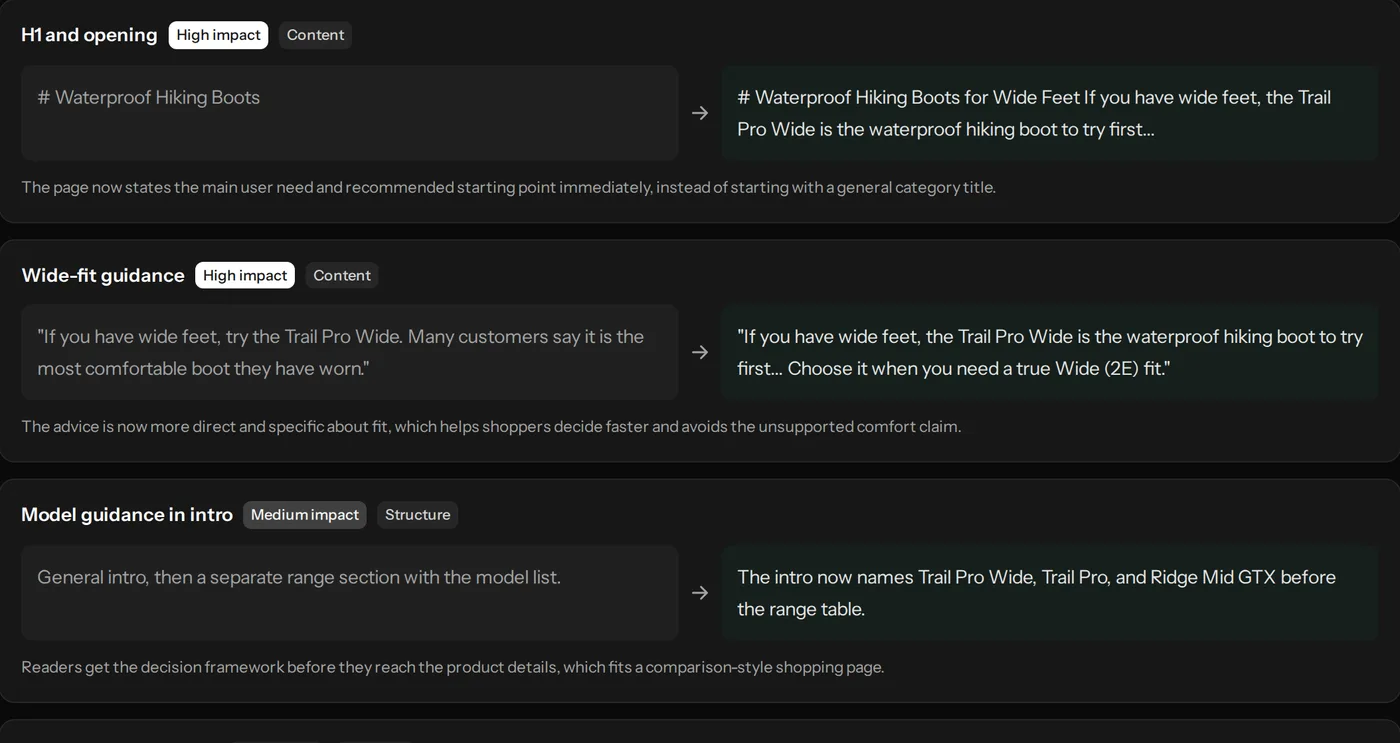Select the original '# Waterproof Hiking Boots' text box
This screenshot has width=1400, height=743.
point(350,113)
